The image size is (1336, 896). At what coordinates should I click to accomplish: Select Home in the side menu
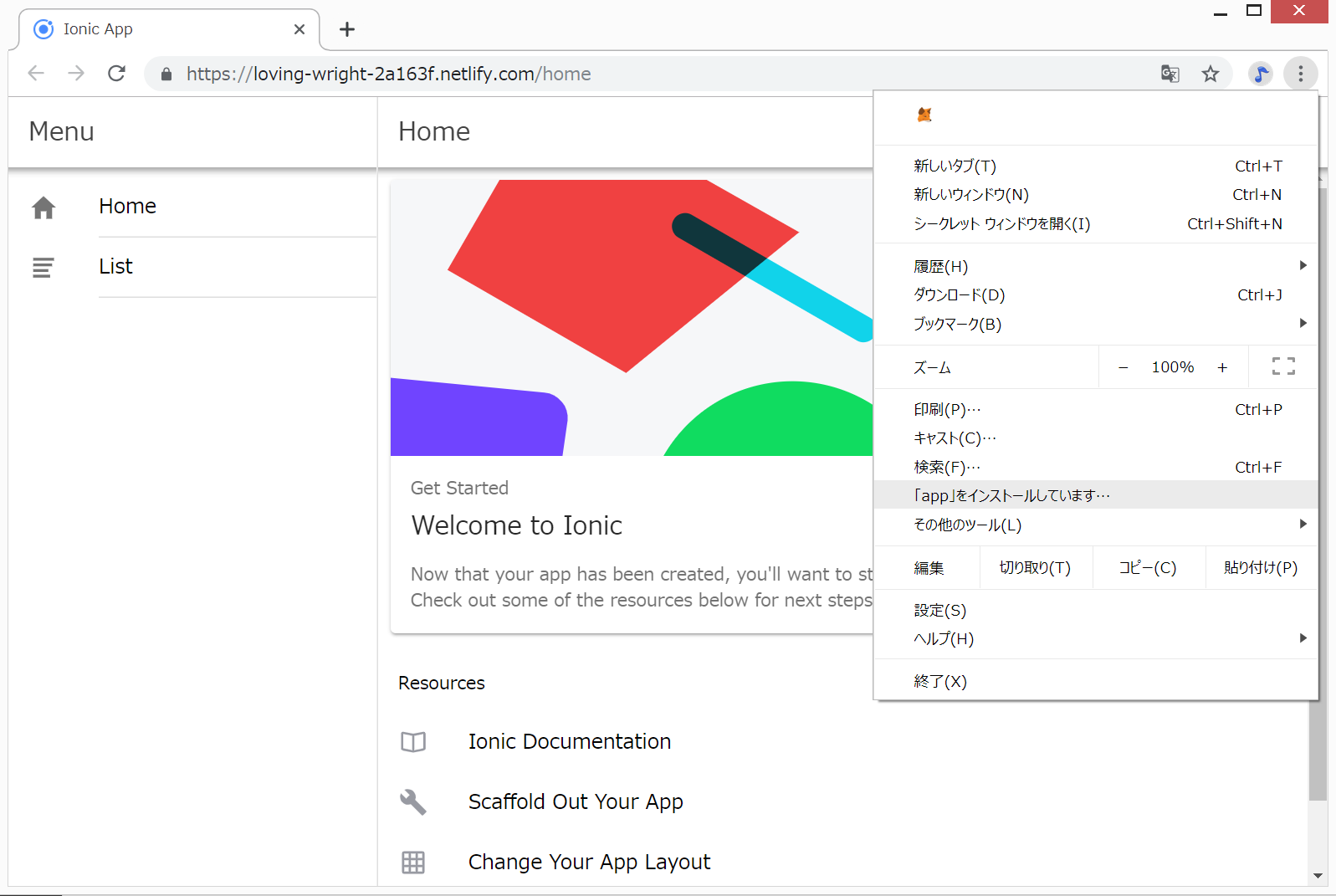(x=192, y=207)
